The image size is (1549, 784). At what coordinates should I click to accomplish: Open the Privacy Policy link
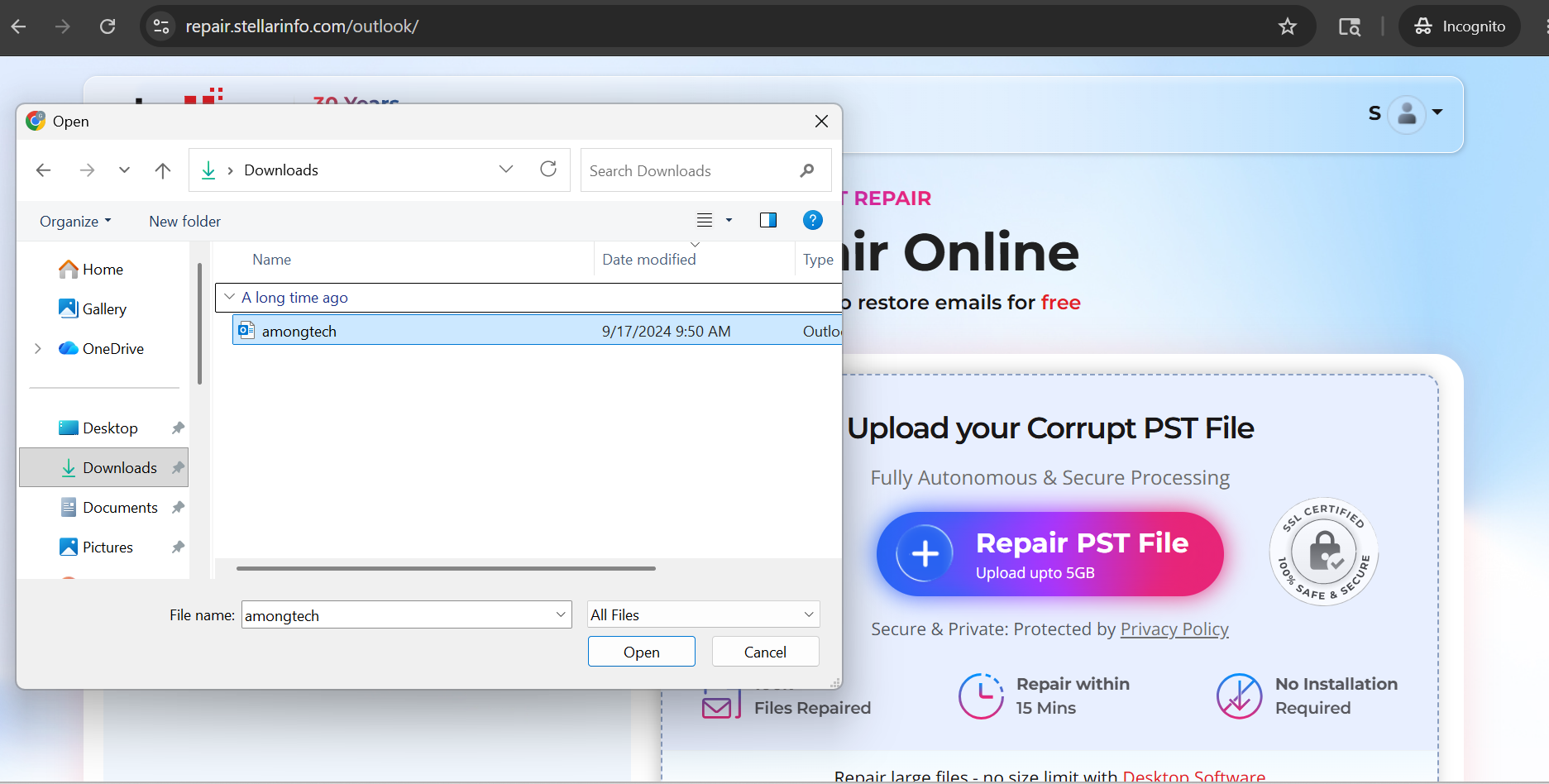[x=1174, y=629]
